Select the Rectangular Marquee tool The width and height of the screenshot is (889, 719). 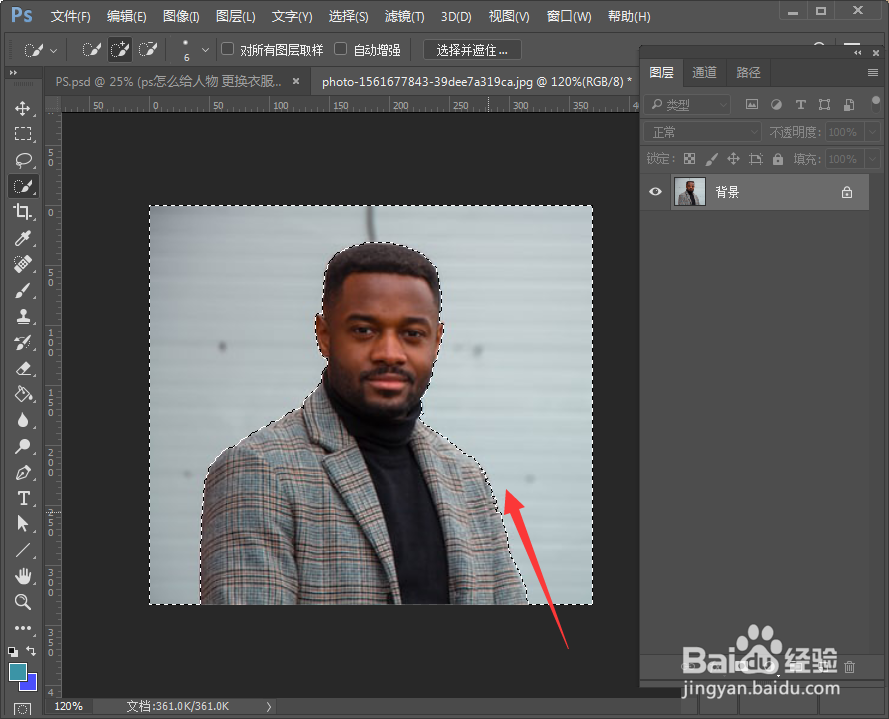pos(23,134)
